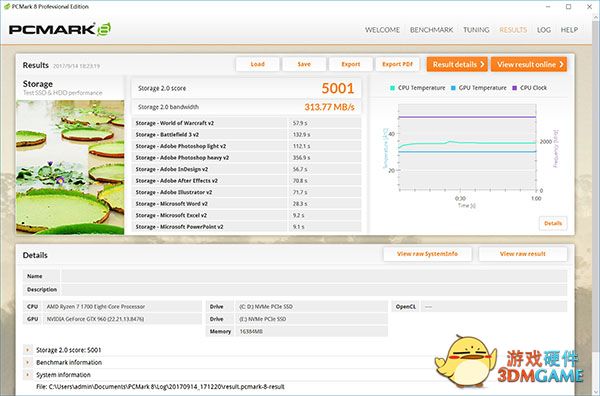The width and height of the screenshot is (600, 396).
Task: Switch to the BENCHMARK tab
Action: point(431,30)
